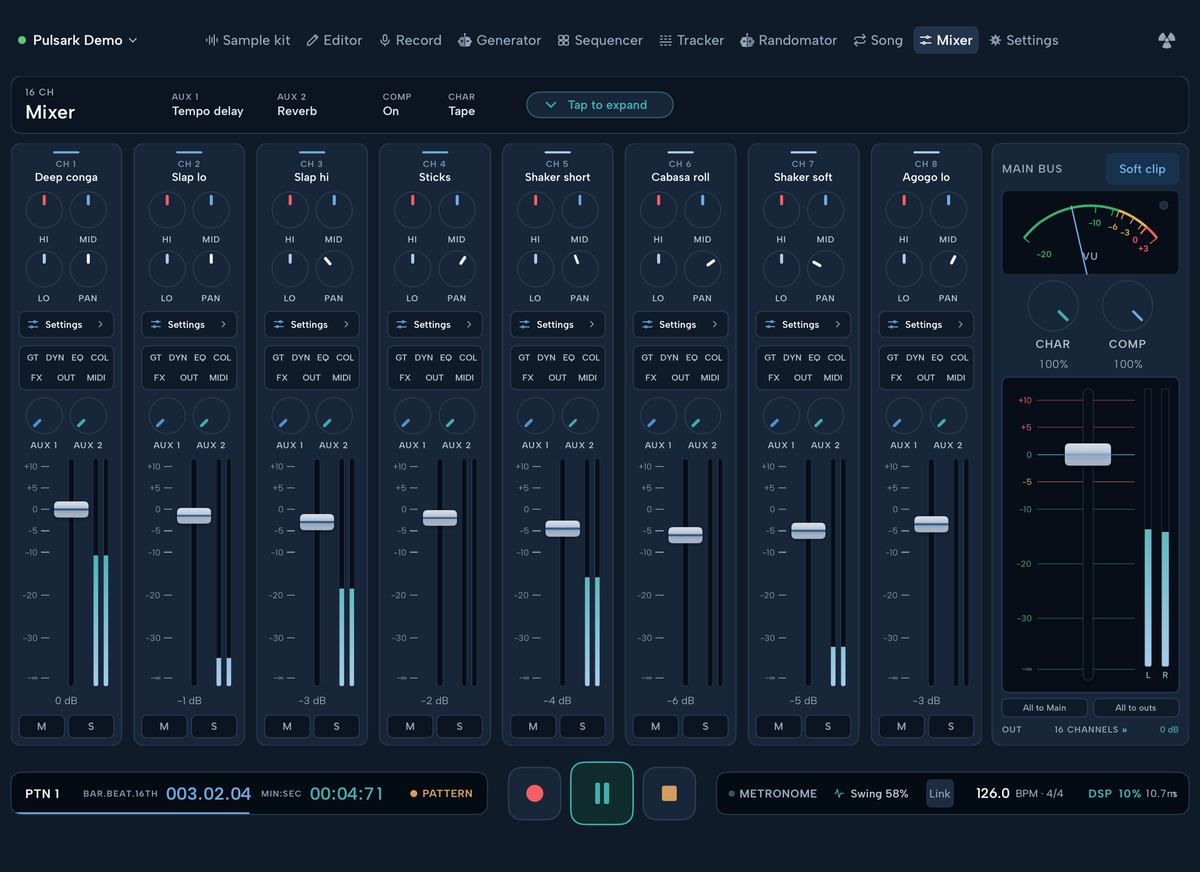Stop playback with the stop button
The image size is (1200, 872).
tap(669, 793)
